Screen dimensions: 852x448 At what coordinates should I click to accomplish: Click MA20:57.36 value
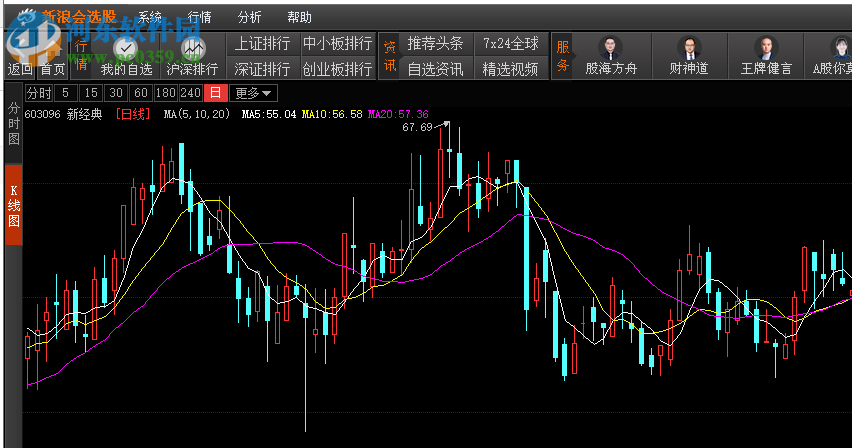pos(398,114)
